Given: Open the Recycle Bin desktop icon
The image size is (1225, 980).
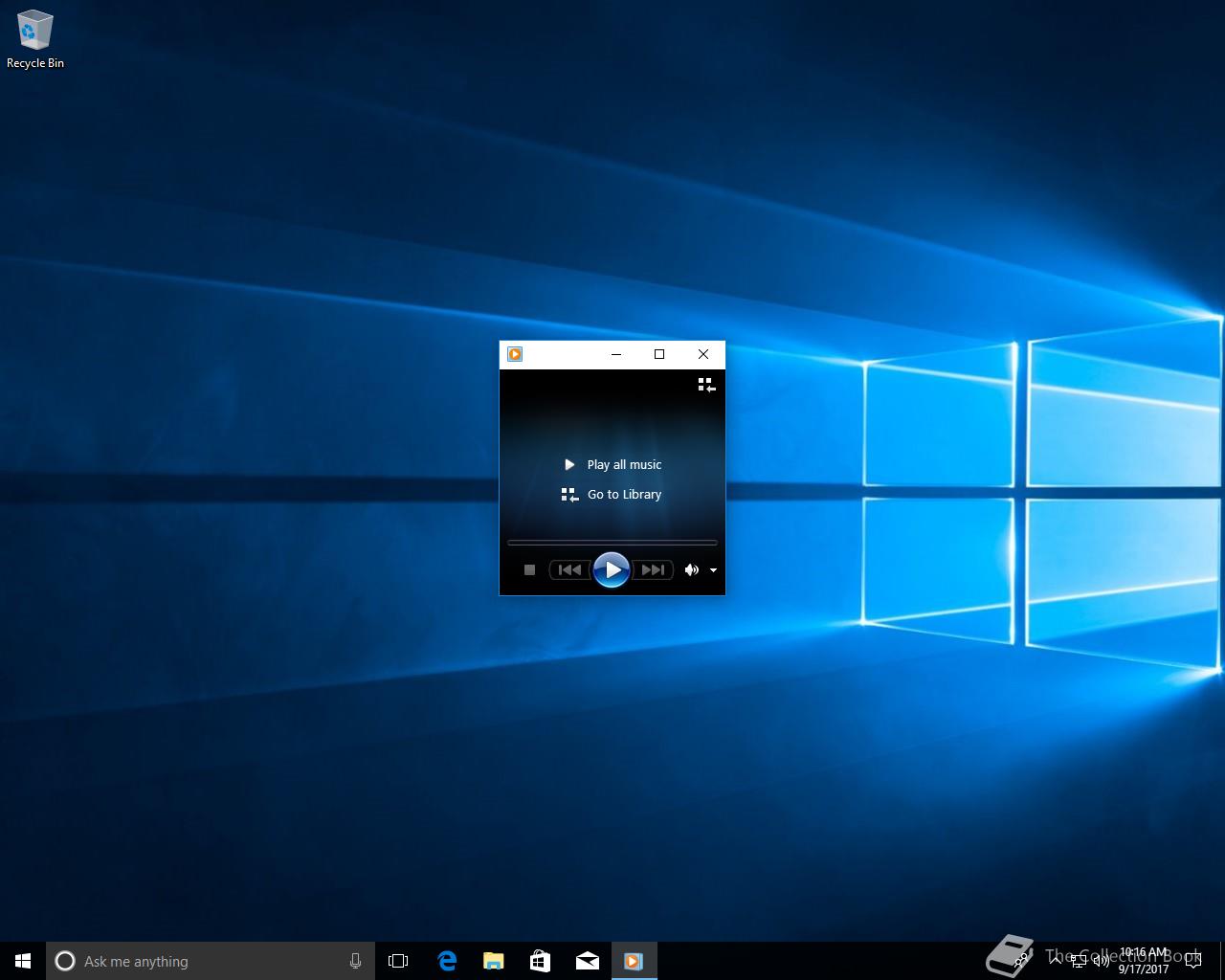Looking at the screenshot, I should click(x=35, y=40).
